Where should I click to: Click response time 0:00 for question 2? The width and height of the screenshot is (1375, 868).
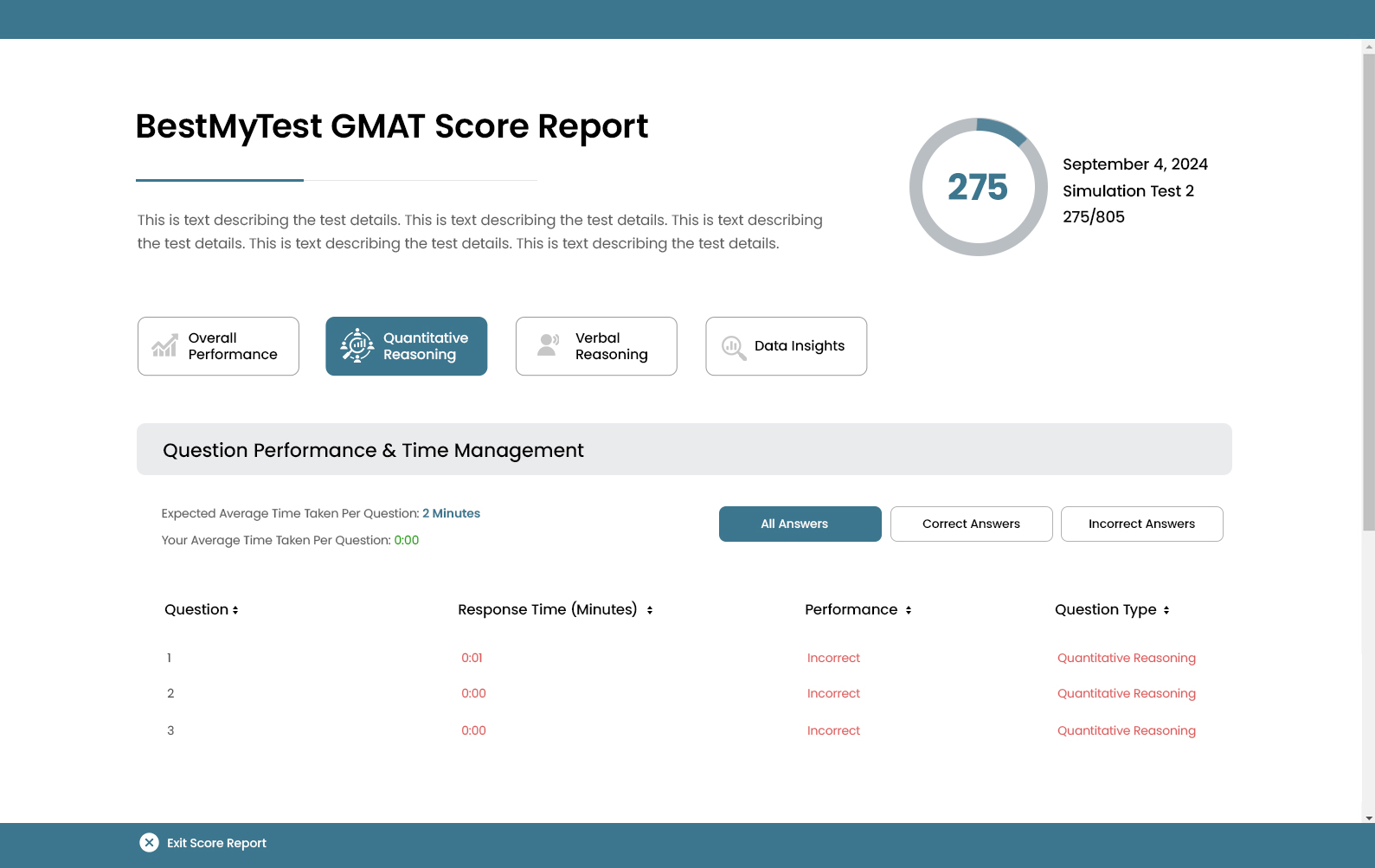pos(473,693)
